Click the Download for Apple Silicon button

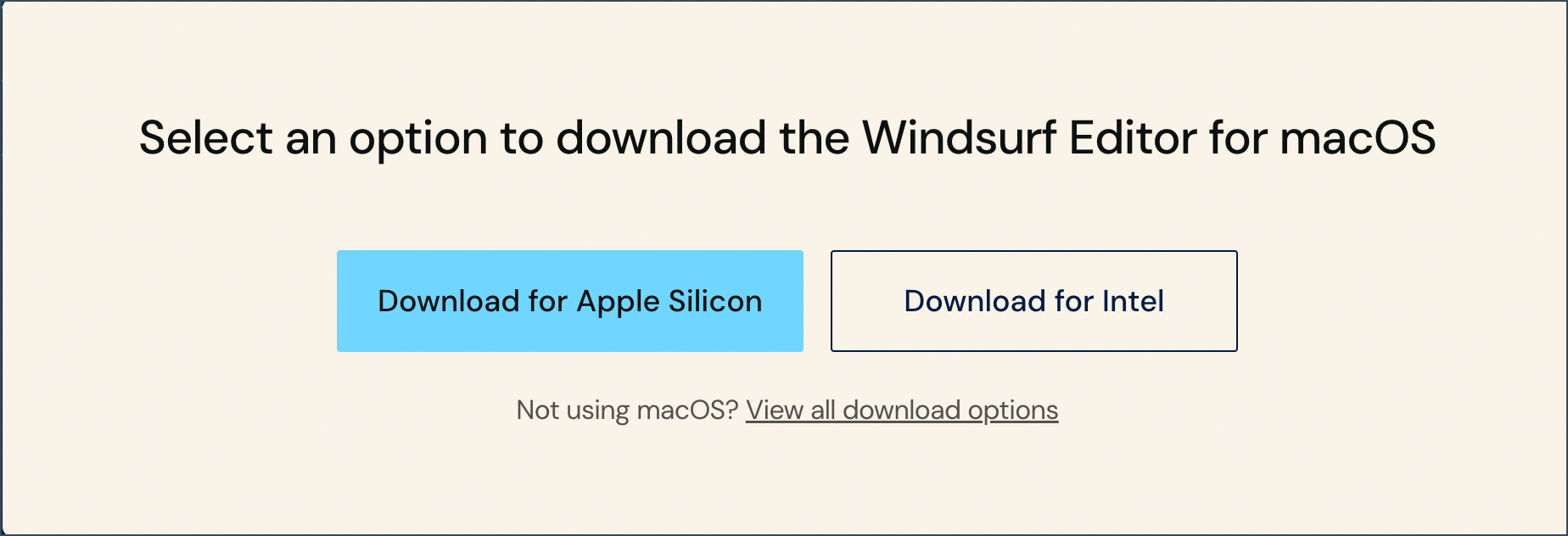pyautogui.click(x=569, y=301)
